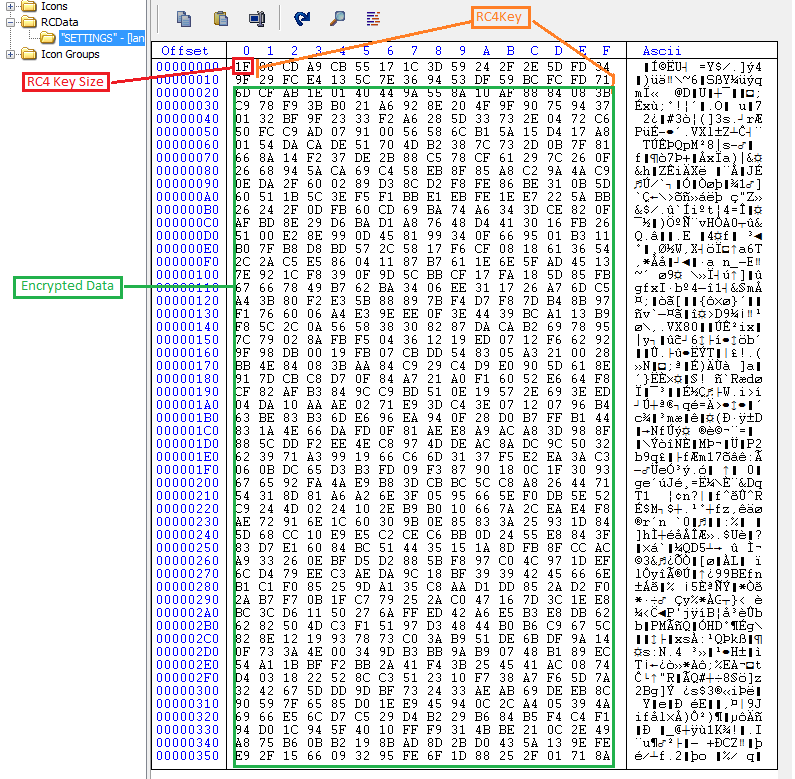The width and height of the screenshot is (795, 779).
Task: Click Ascii text "gfxI" in row 00000110
Action: [x=651, y=288]
